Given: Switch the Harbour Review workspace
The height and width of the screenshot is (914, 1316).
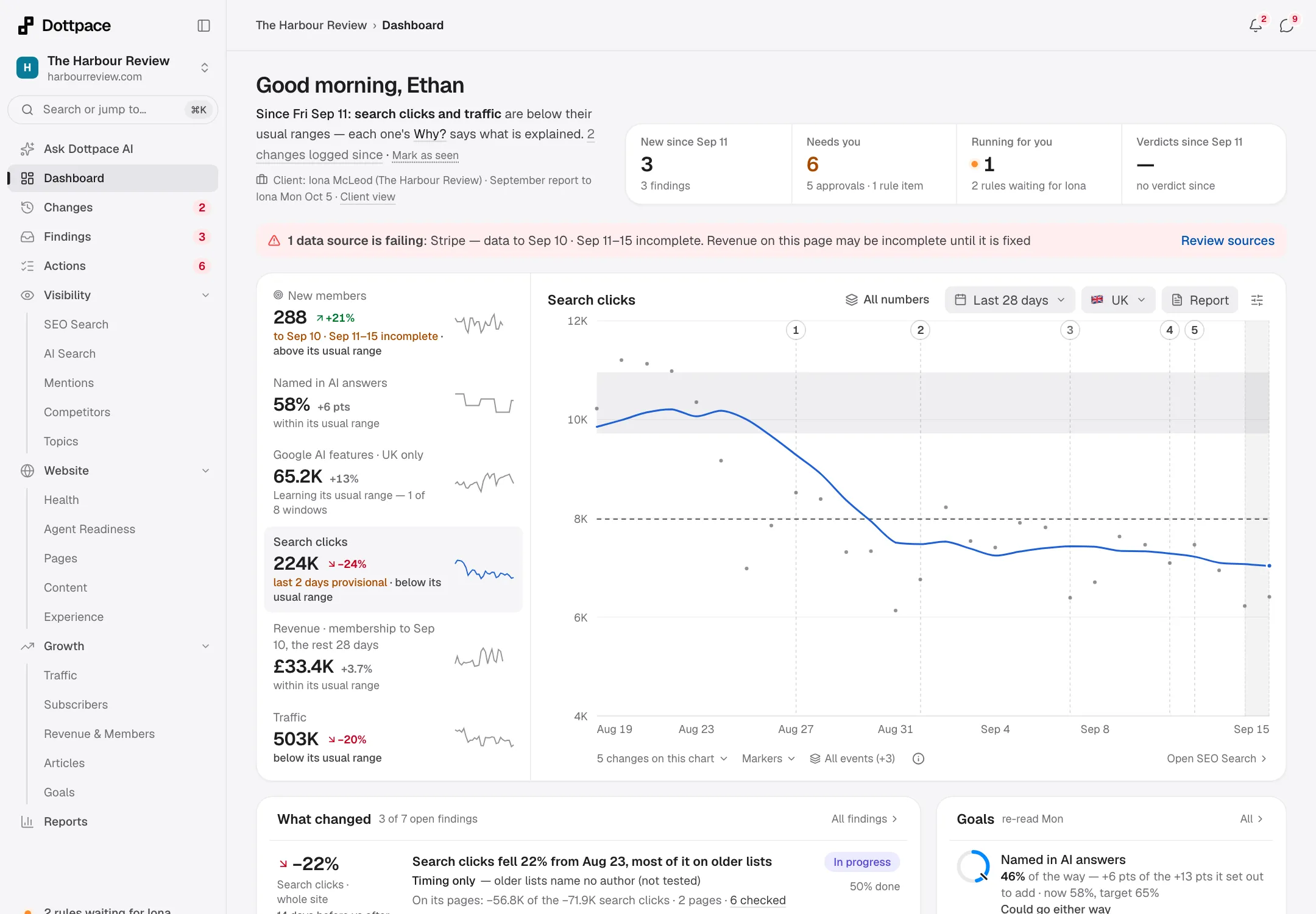Looking at the screenshot, I should (x=113, y=68).
